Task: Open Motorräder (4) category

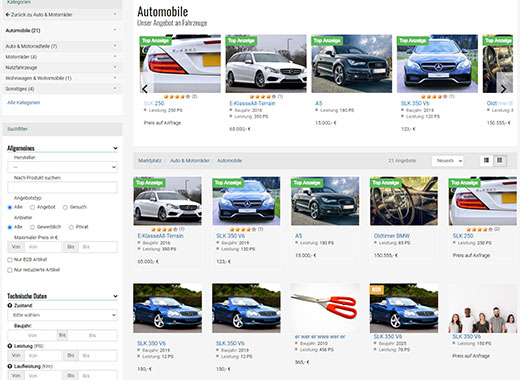Action: click(x=21, y=57)
